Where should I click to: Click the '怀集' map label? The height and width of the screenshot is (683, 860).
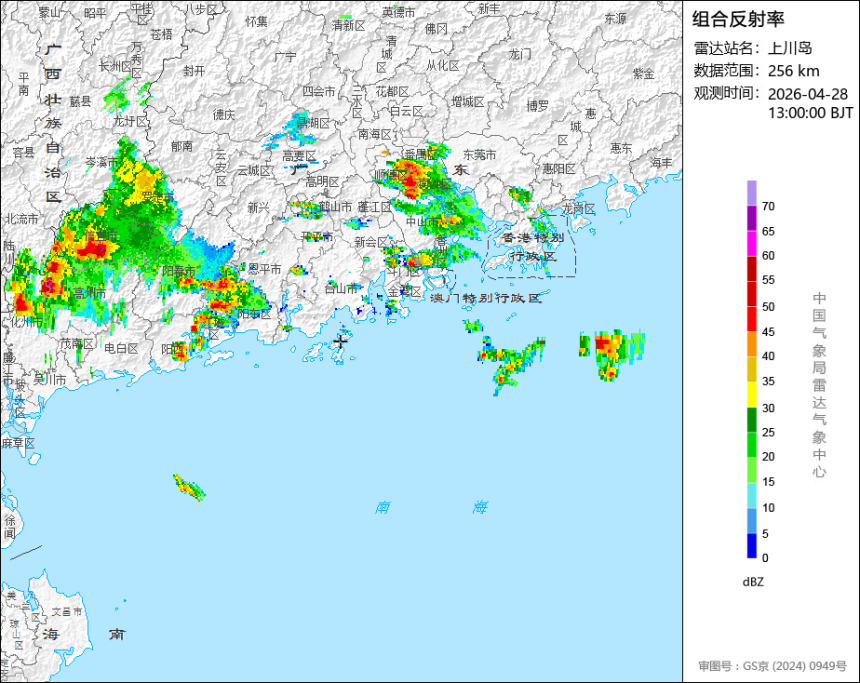click(256, 21)
